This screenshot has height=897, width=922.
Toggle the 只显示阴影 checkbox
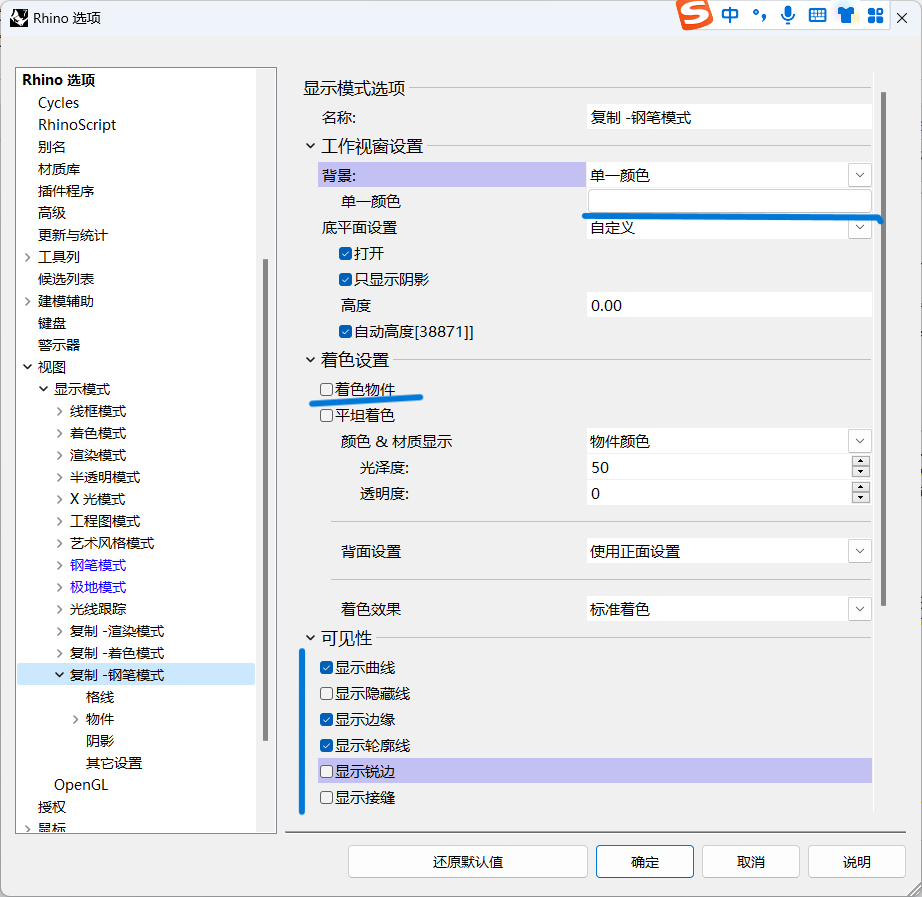(x=345, y=279)
